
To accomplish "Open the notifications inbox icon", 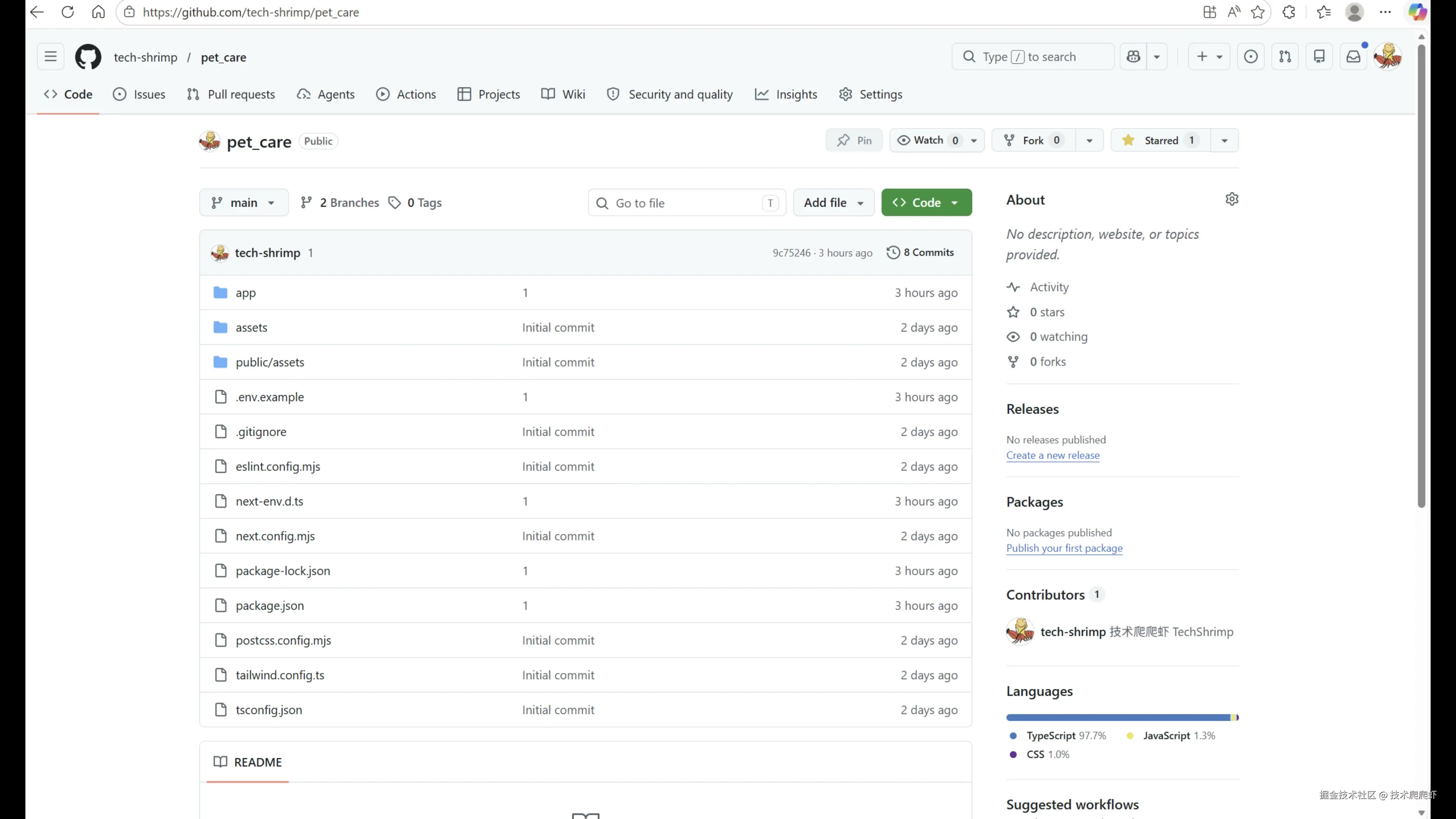I will [x=1353, y=56].
